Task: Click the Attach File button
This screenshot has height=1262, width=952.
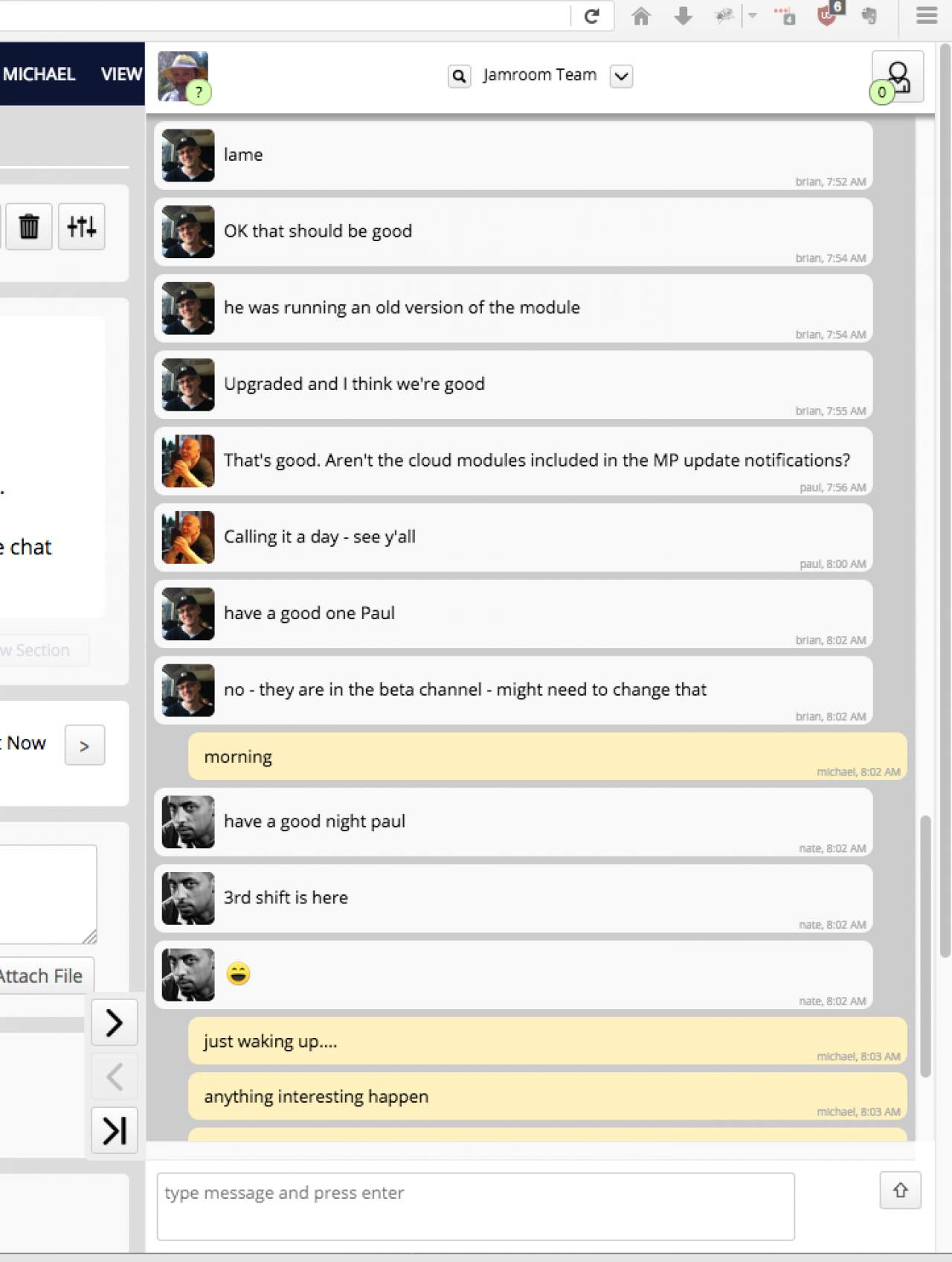Action: (43, 976)
